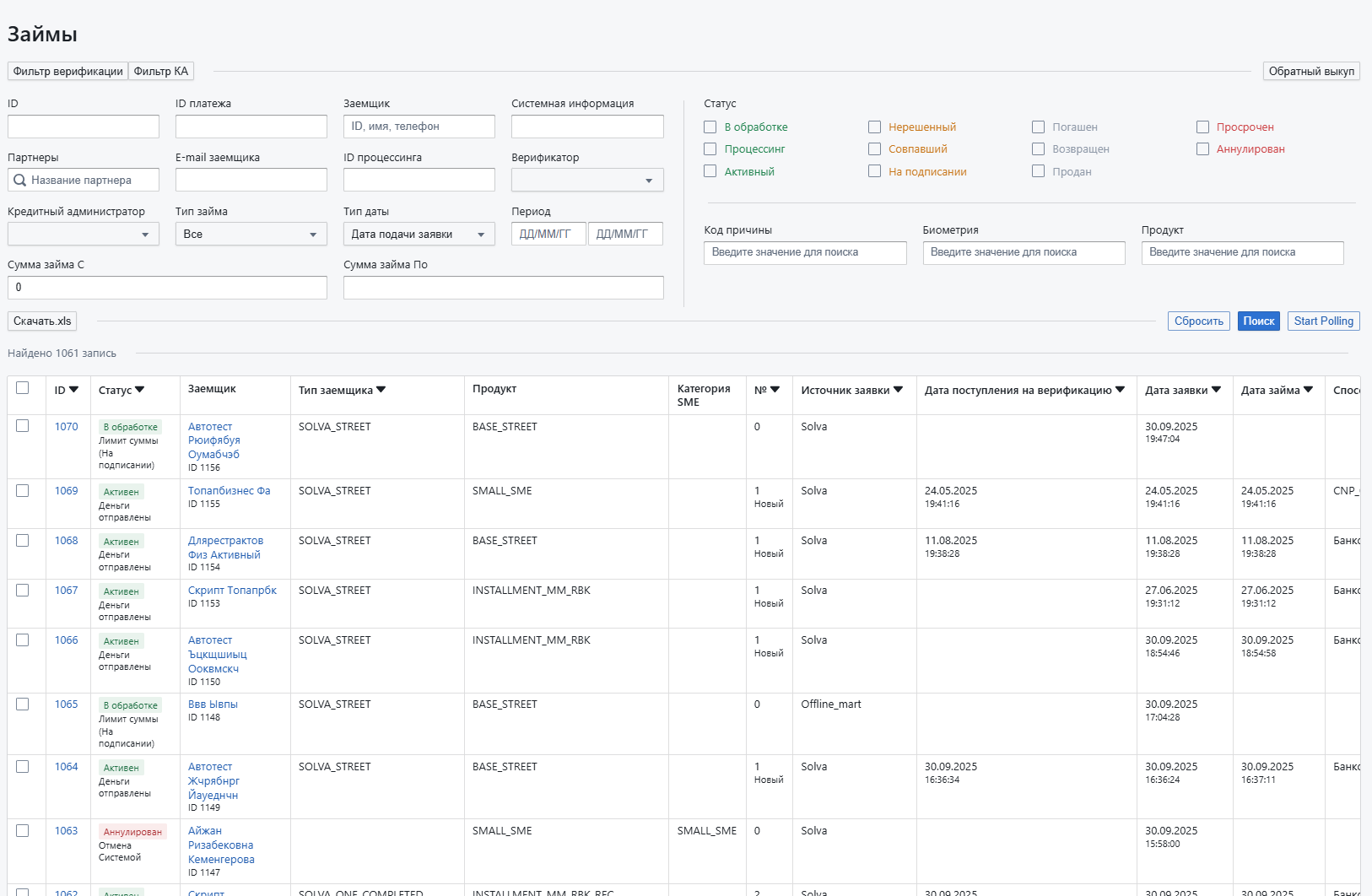
Task: Switch to Фильтр верификации tab
Action: [x=68, y=72]
